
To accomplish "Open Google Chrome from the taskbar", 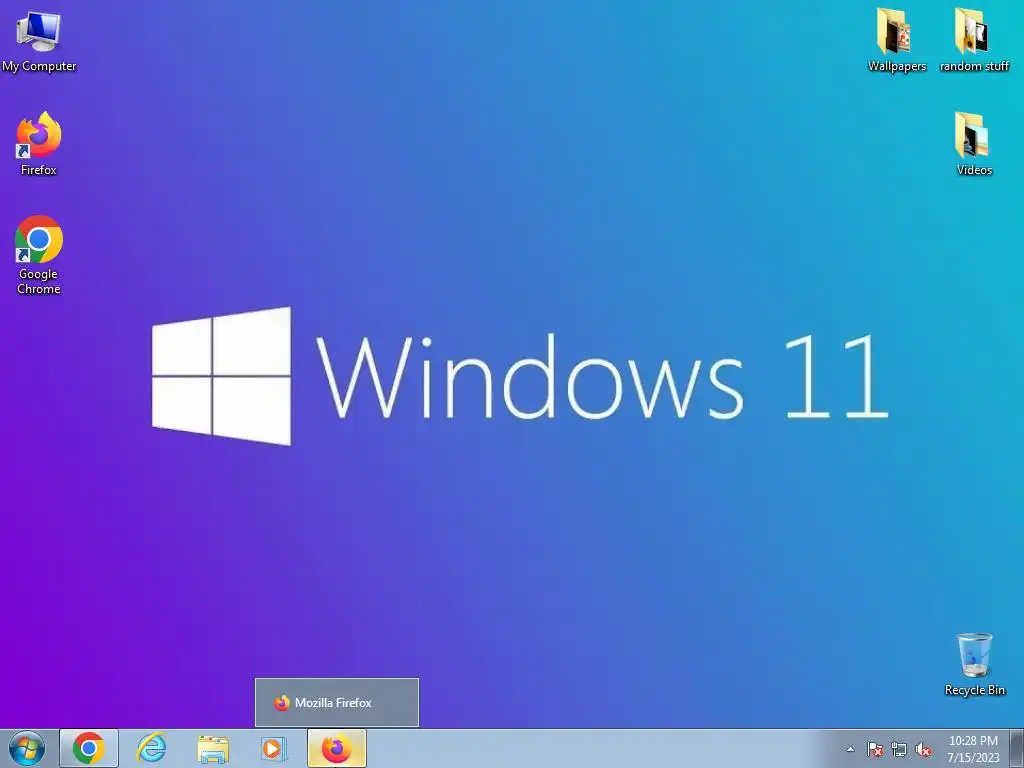I will coord(89,748).
